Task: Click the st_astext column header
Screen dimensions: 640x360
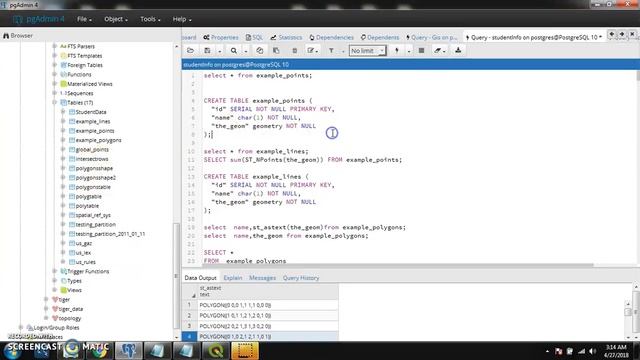Action: pyautogui.click(x=268, y=291)
